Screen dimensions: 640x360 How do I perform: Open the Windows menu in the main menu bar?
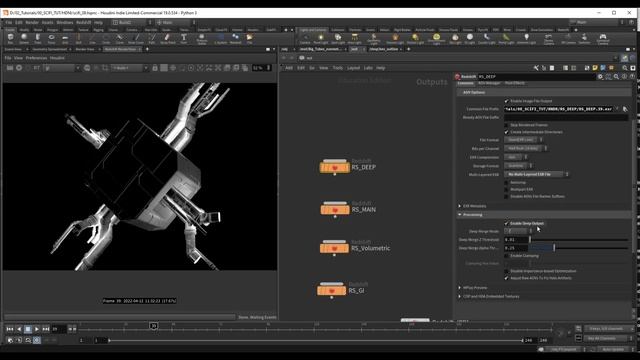coord(64,22)
